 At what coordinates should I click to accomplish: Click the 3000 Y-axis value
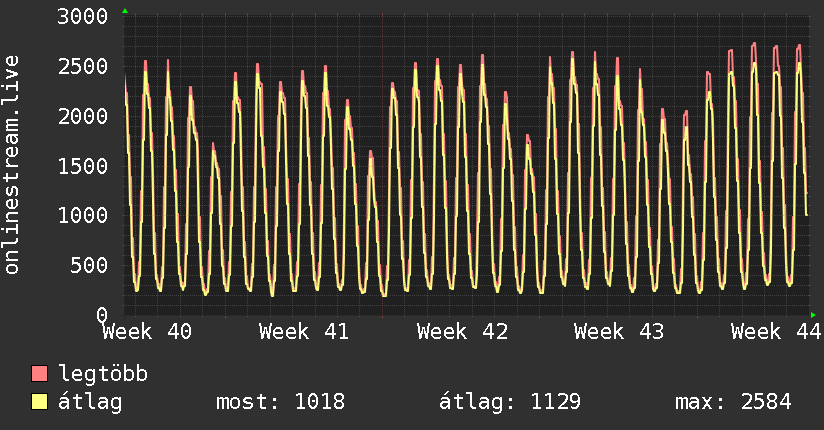tap(83, 16)
